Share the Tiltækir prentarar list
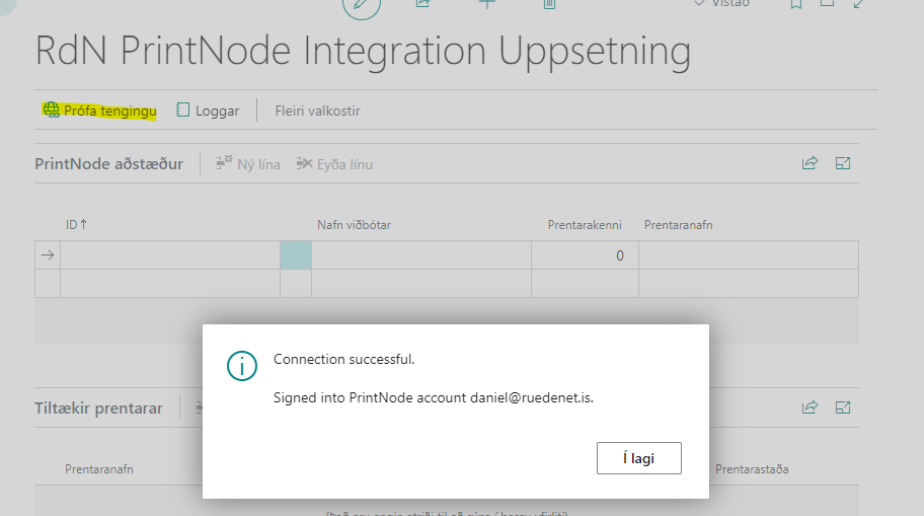924x516 pixels. [810, 407]
